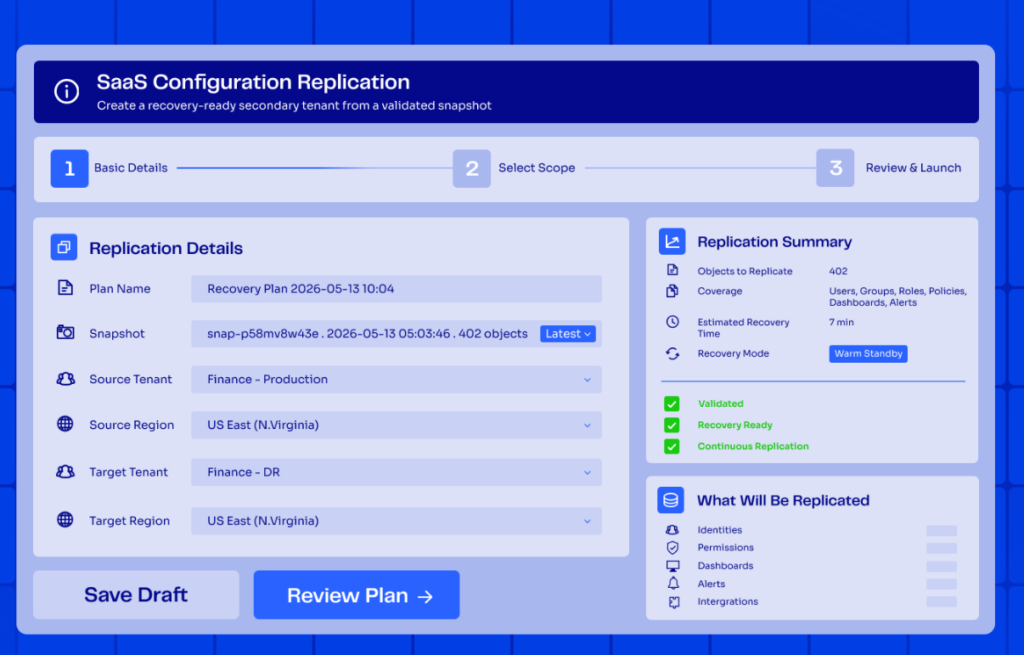1024x655 pixels.
Task: Toggle the Intergrations replication switch
Action: click(x=942, y=601)
